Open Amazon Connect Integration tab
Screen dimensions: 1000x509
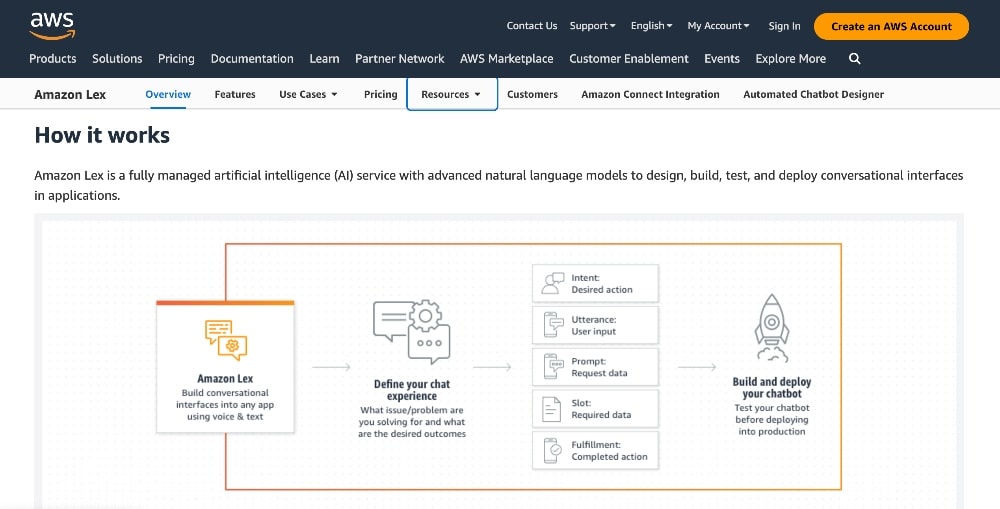coord(650,94)
